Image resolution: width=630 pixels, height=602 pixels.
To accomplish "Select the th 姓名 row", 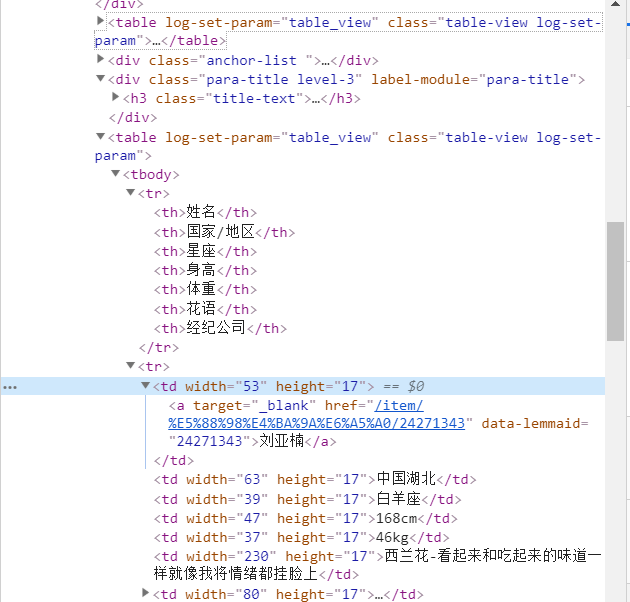I will (x=205, y=212).
